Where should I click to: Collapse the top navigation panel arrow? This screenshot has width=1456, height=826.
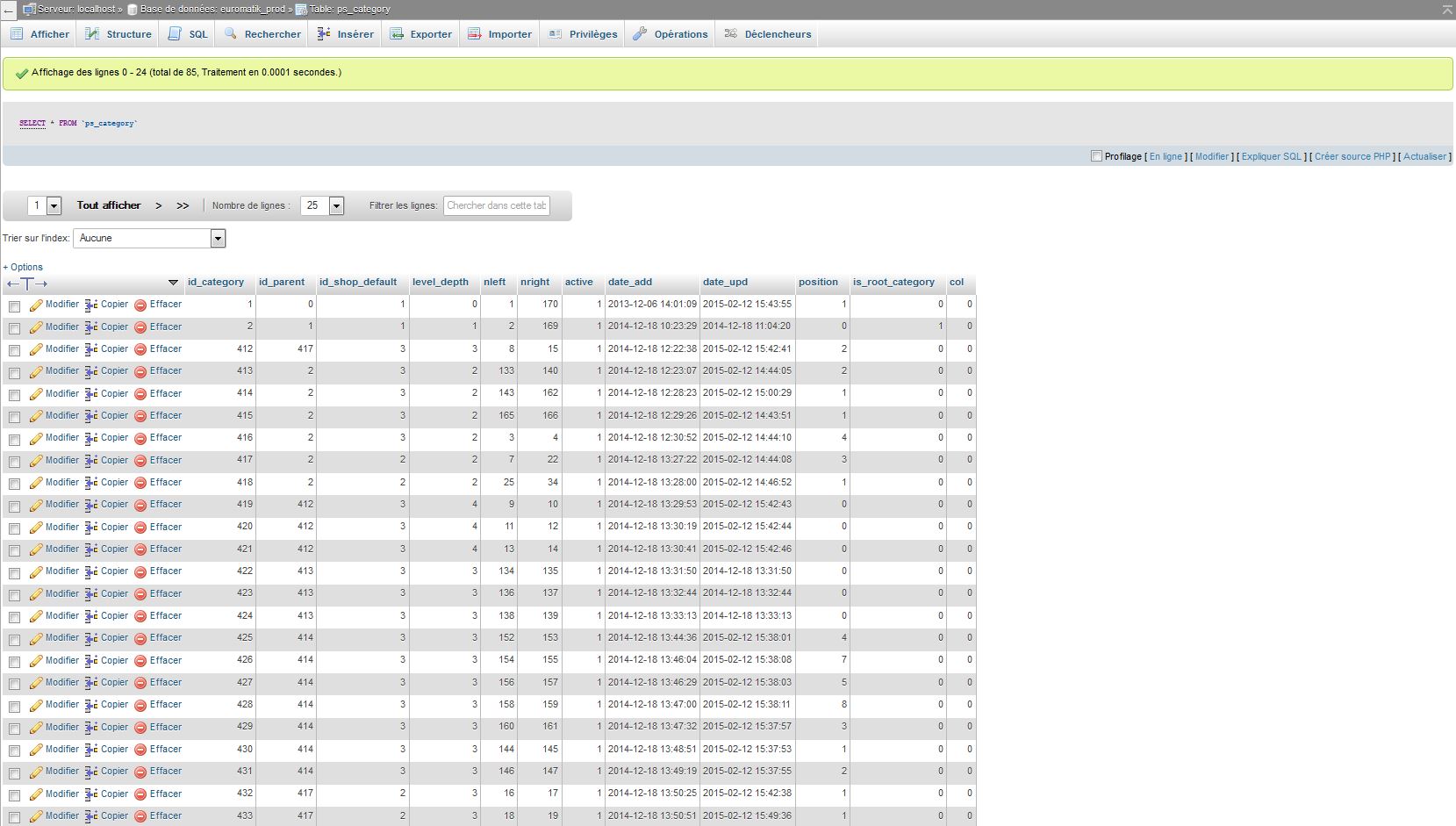[x=1446, y=9]
